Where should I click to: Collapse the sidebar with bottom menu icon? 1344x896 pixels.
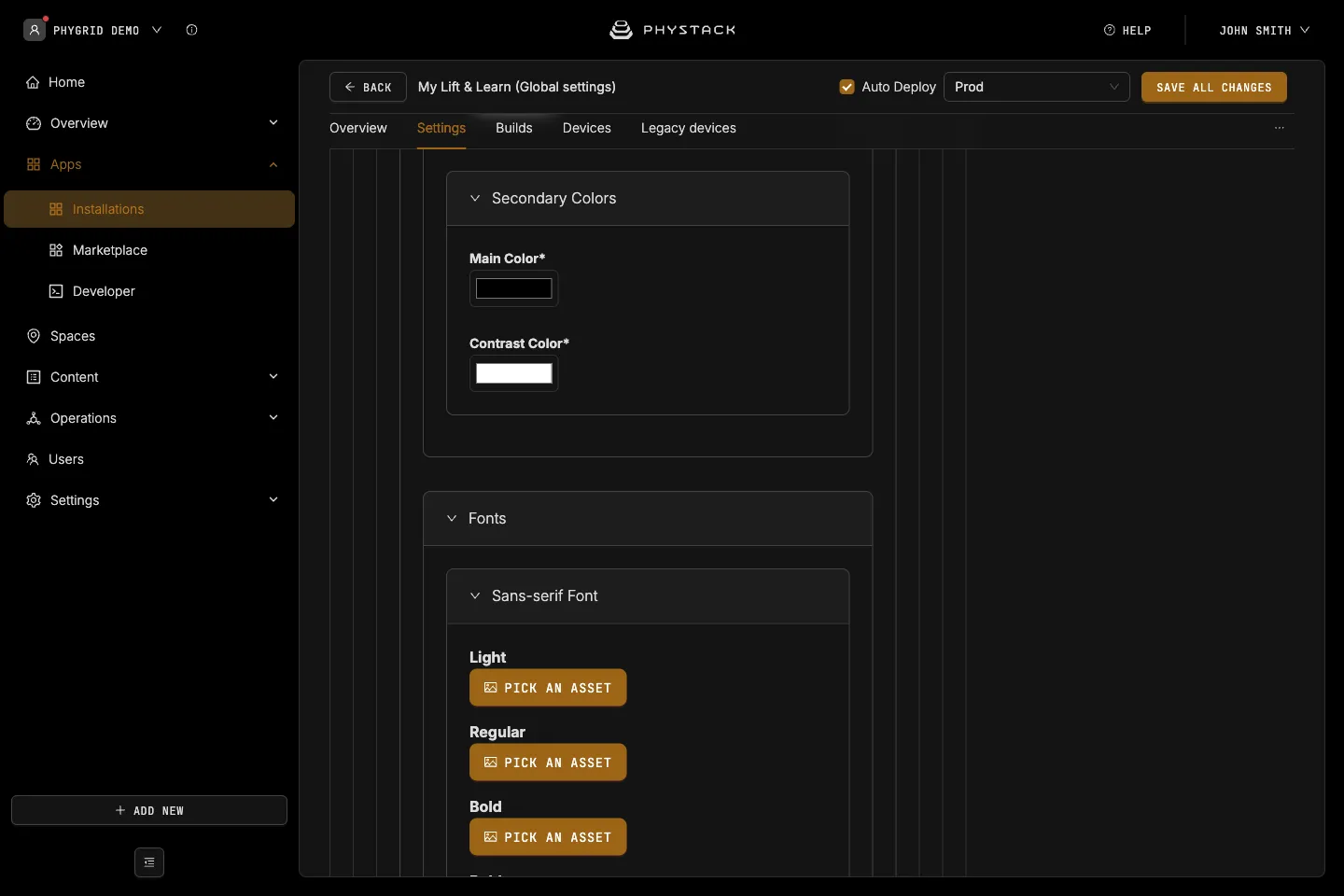149,862
